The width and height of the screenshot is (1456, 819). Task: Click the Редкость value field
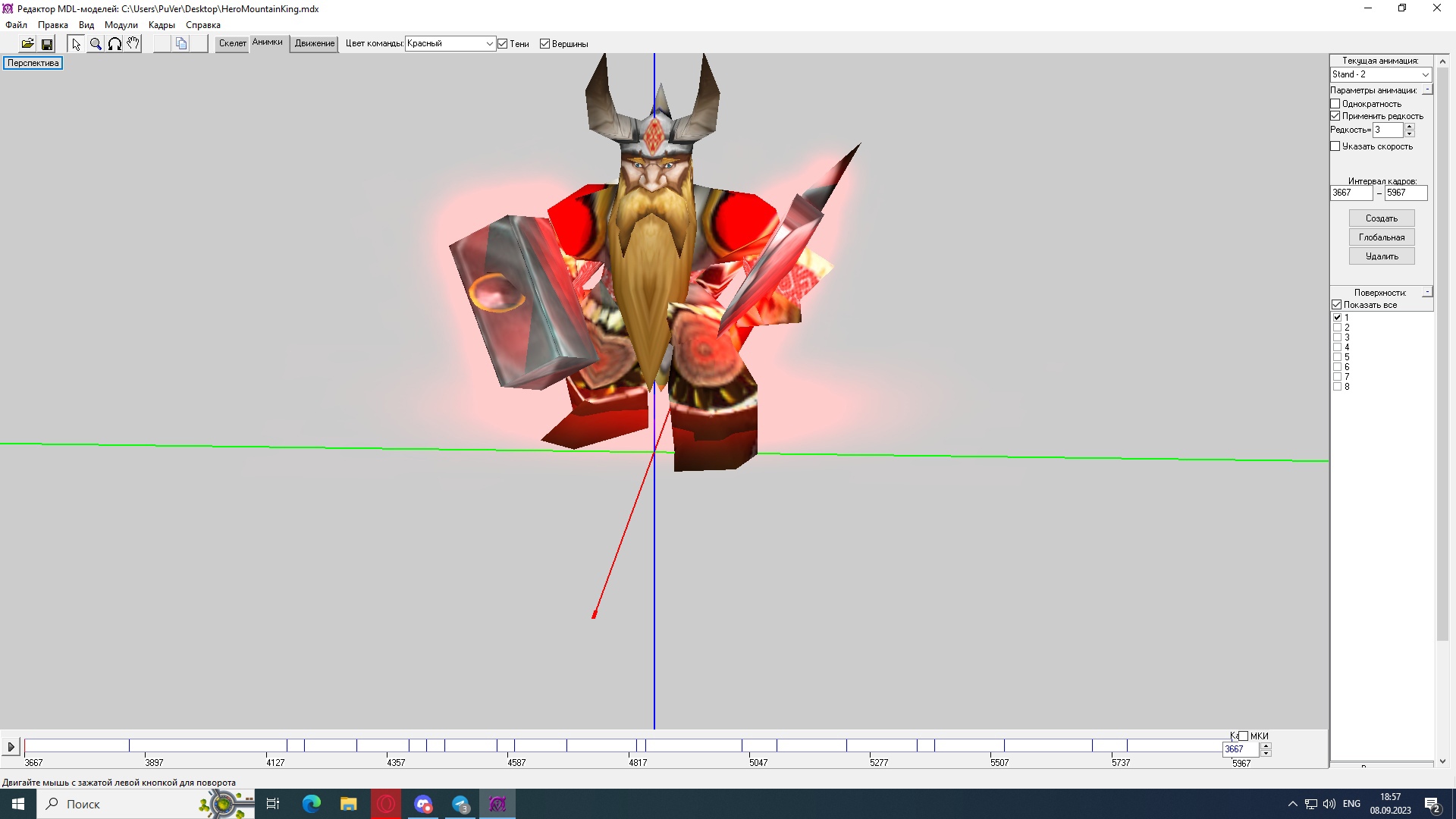pyautogui.click(x=1388, y=130)
